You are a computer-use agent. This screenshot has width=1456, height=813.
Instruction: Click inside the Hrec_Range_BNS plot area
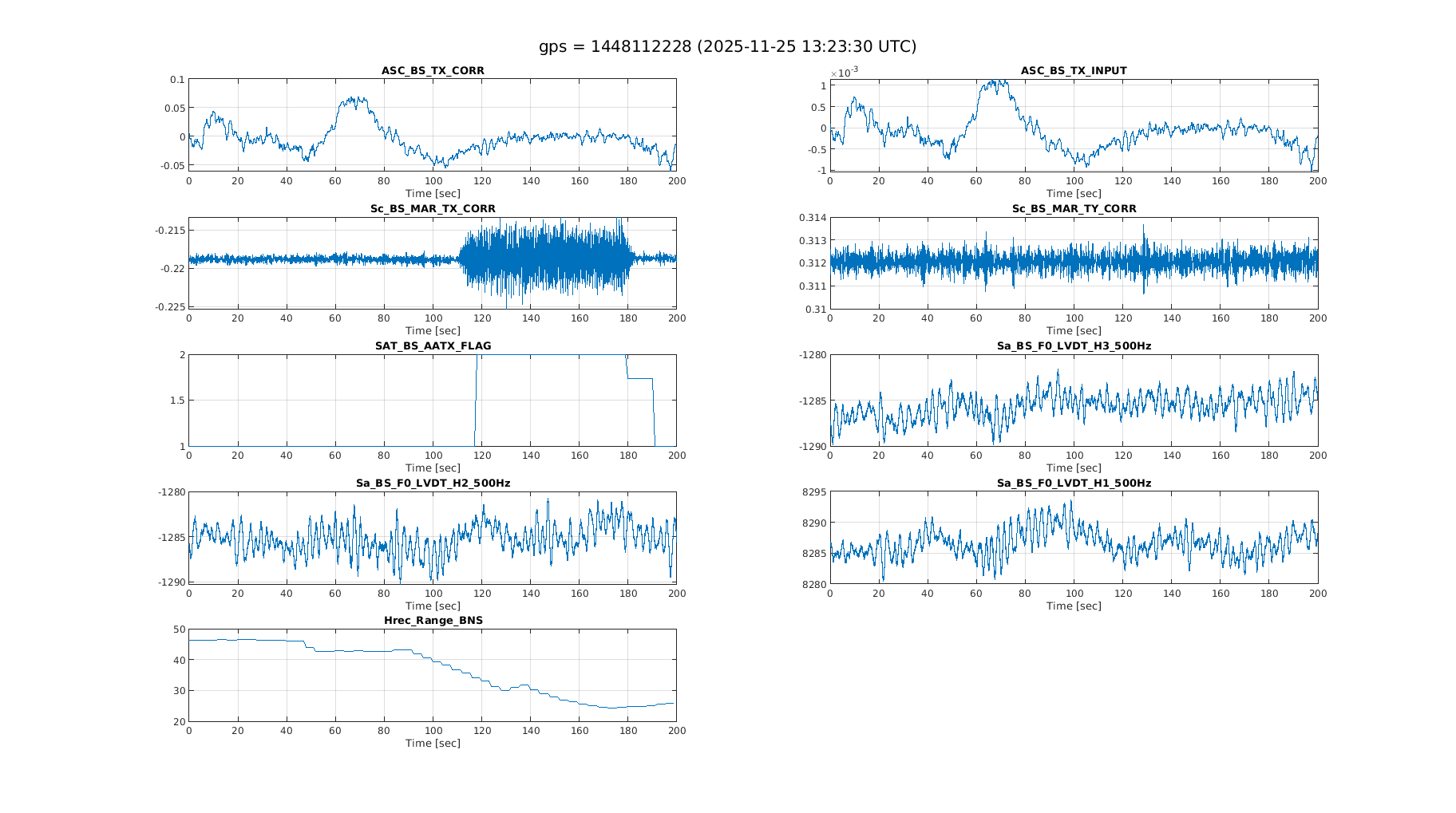pos(433,675)
